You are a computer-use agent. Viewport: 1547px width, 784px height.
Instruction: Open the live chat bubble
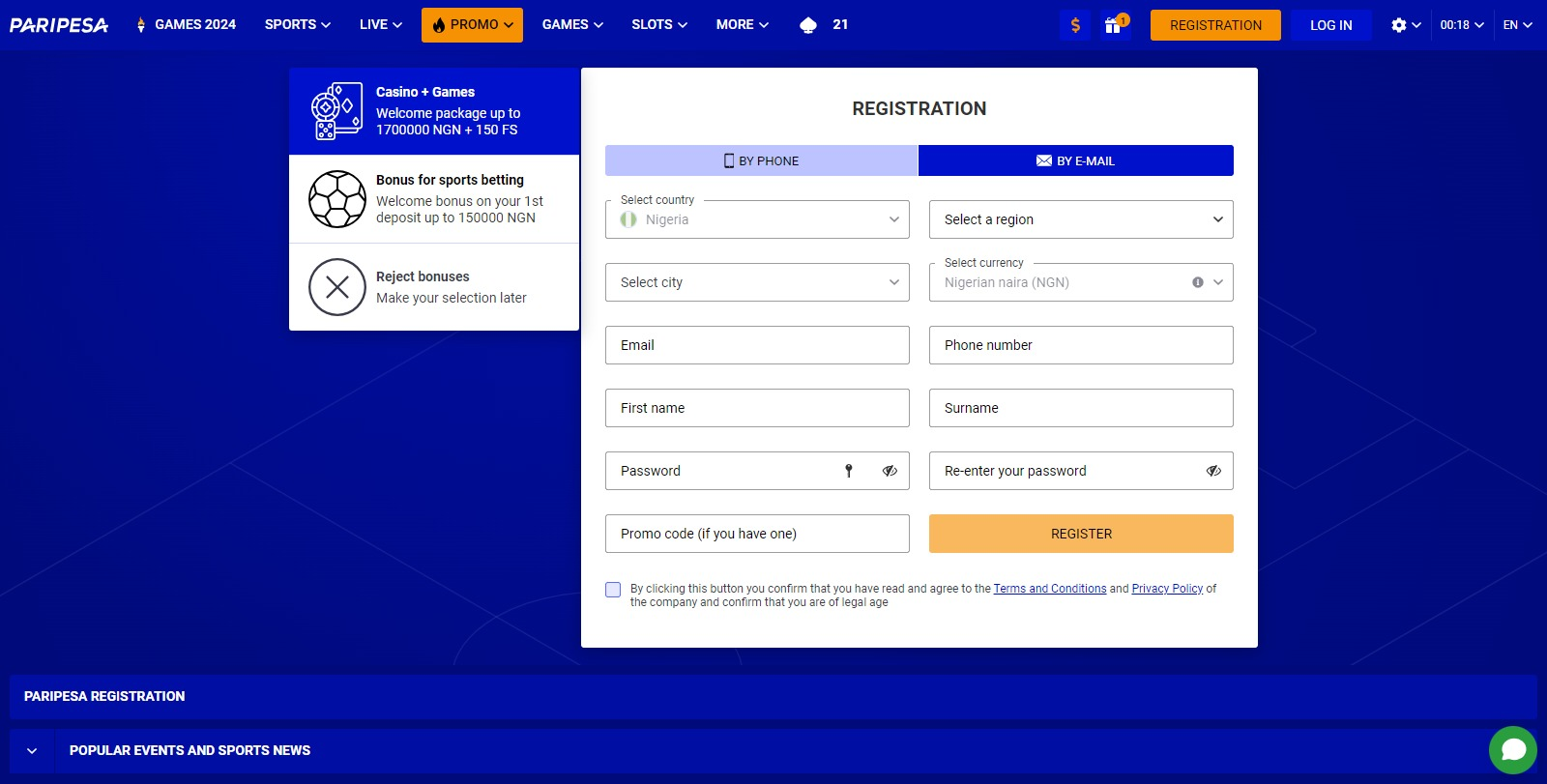1513,750
